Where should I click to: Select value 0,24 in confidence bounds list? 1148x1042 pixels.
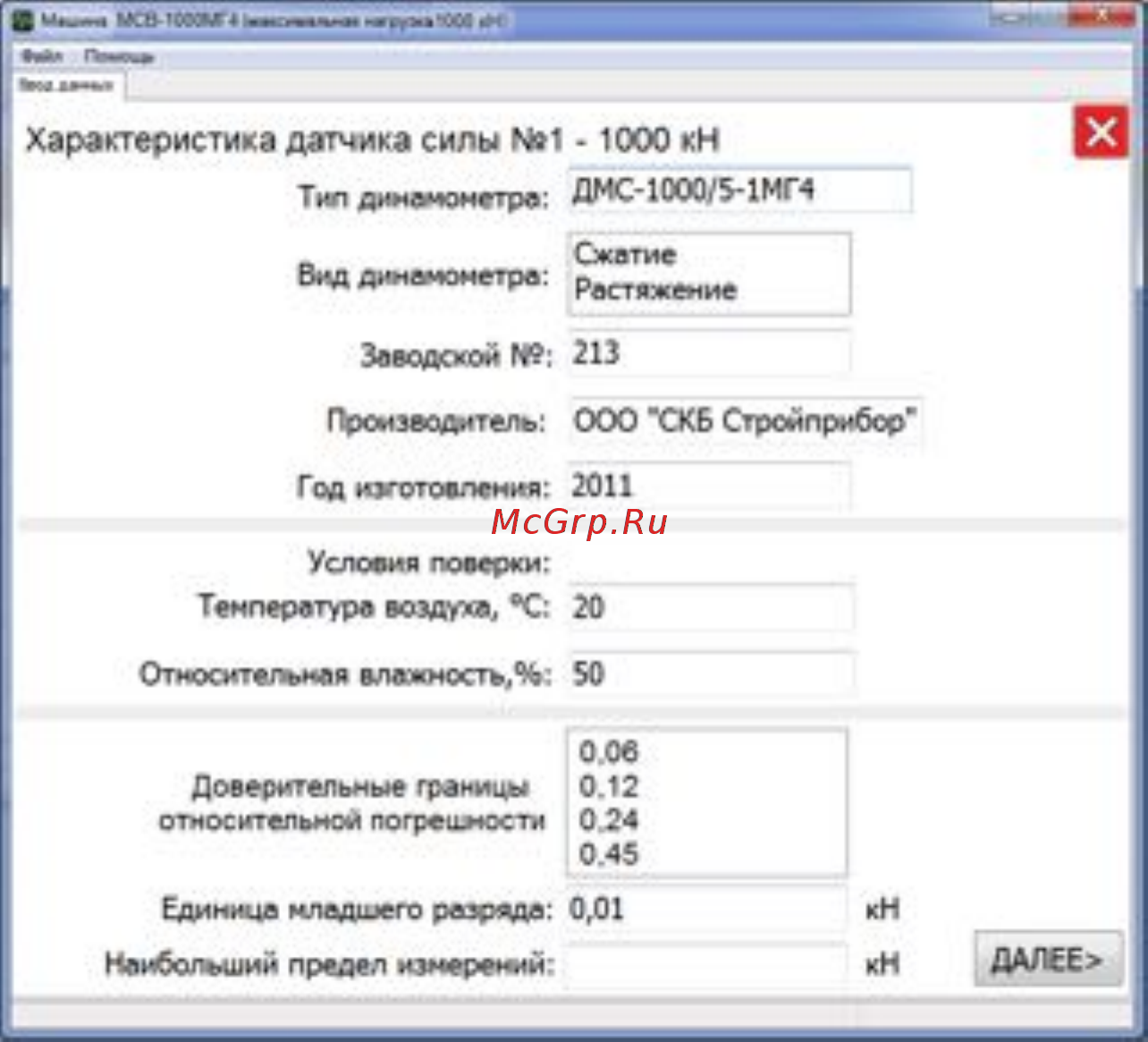click(609, 820)
